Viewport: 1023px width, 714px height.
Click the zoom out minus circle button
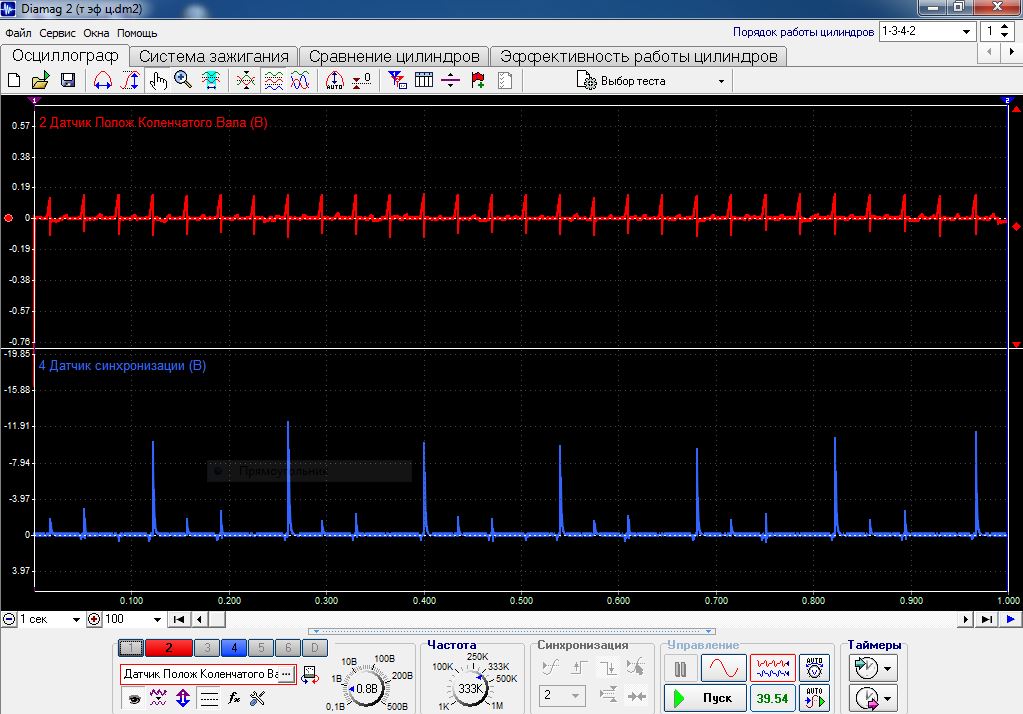click(x=9, y=619)
